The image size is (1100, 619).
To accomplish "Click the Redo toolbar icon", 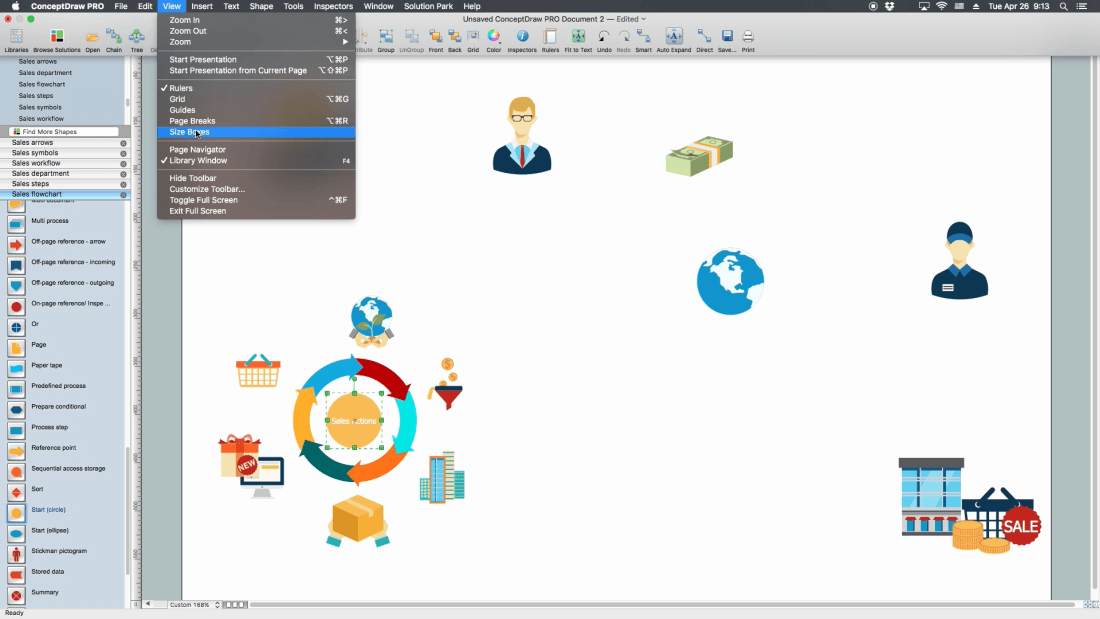I will [624, 40].
